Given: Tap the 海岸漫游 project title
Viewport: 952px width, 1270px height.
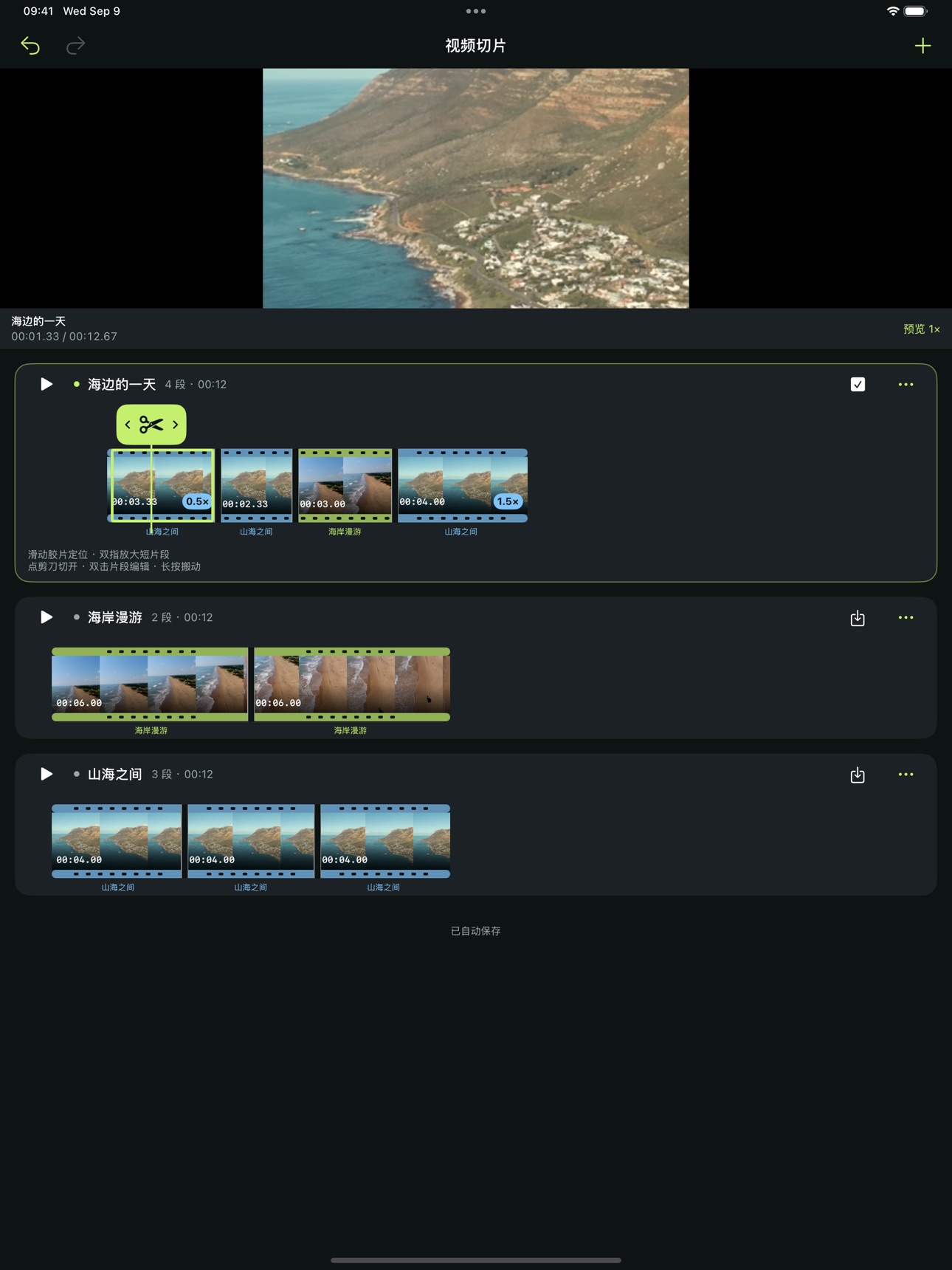Looking at the screenshot, I should pos(115,617).
